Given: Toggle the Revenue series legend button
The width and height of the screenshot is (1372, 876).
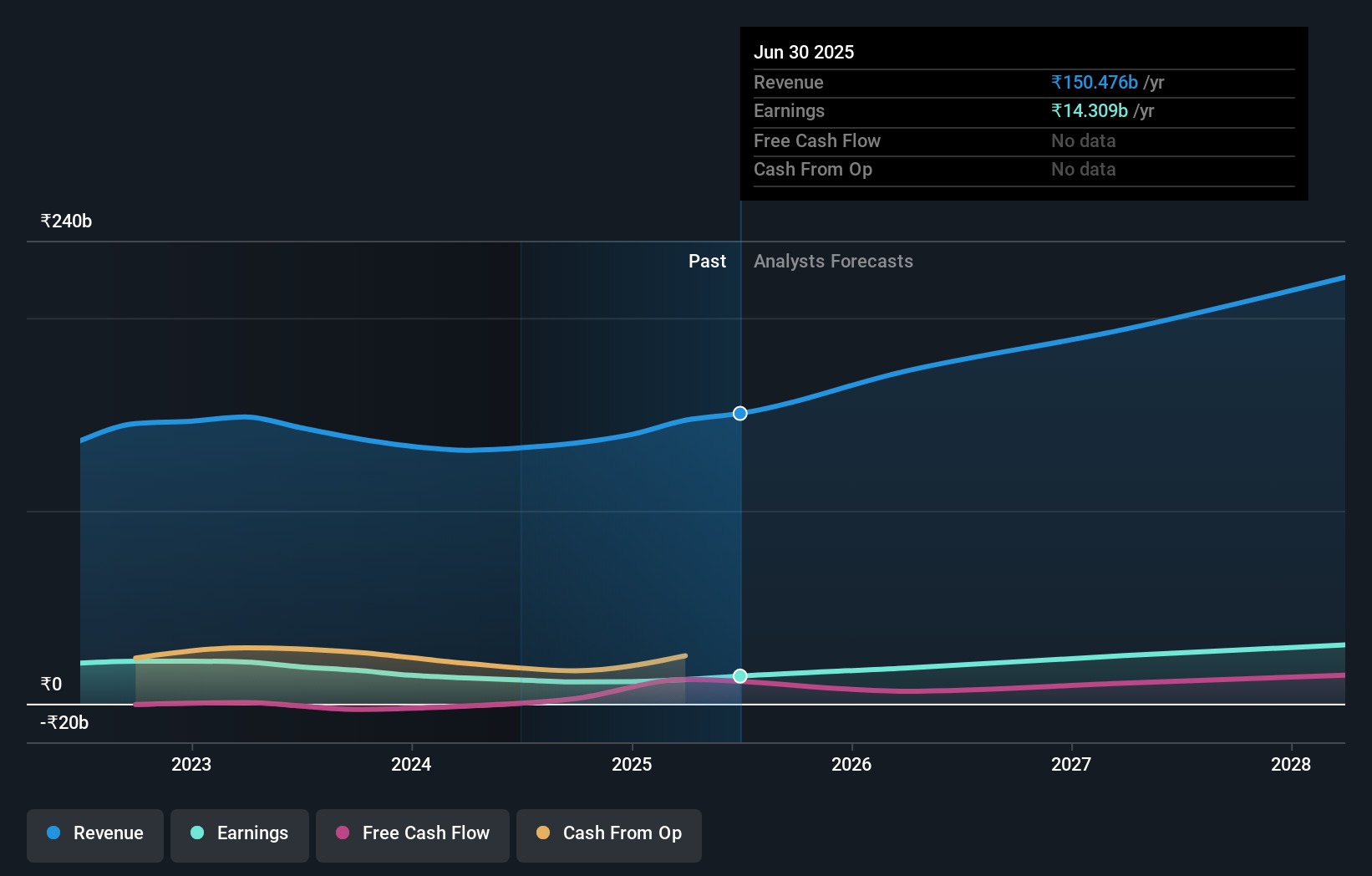Looking at the screenshot, I should pyautogui.click(x=95, y=835).
